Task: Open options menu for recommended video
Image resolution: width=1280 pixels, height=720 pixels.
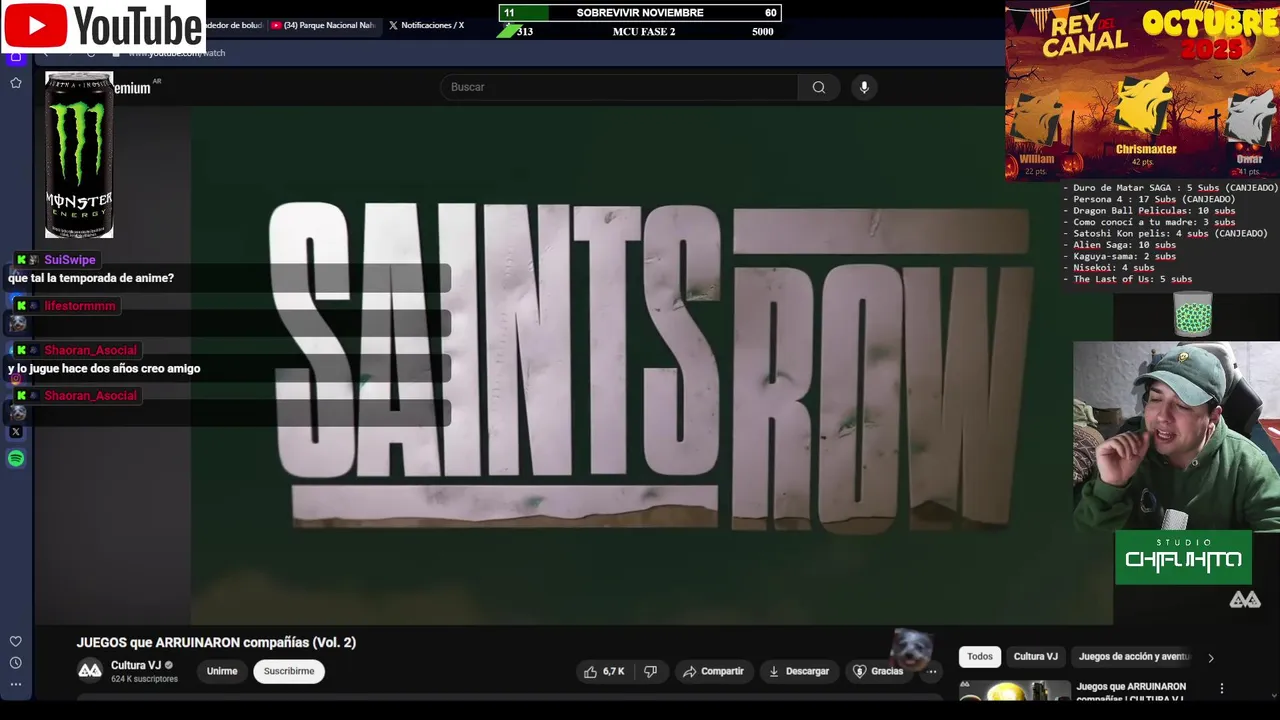Action: click(1221, 688)
